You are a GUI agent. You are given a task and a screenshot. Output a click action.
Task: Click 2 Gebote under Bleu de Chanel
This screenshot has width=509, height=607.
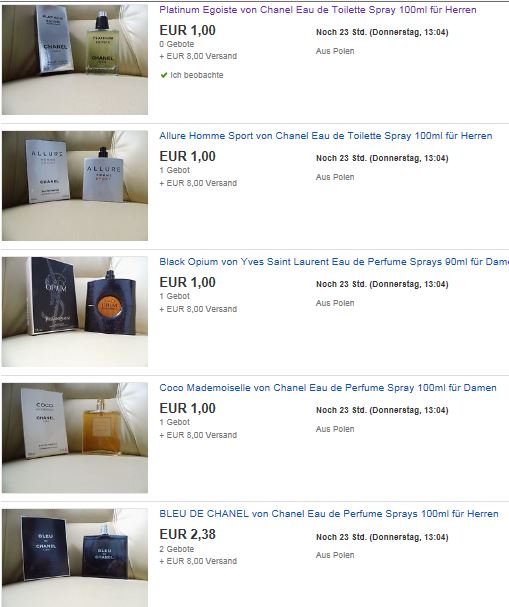(x=177, y=549)
